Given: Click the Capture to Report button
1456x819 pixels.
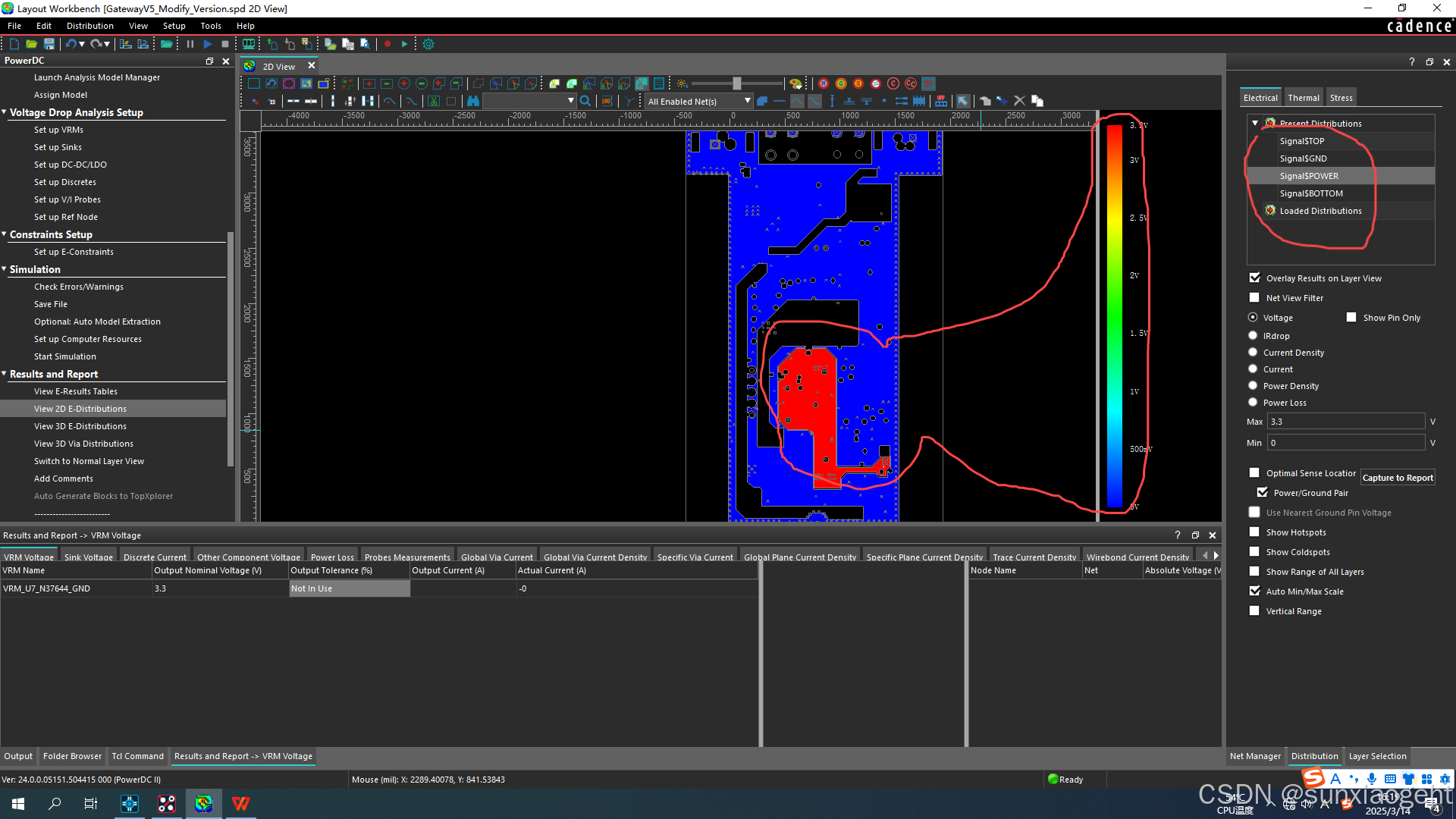Looking at the screenshot, I should coord(1397,478).
